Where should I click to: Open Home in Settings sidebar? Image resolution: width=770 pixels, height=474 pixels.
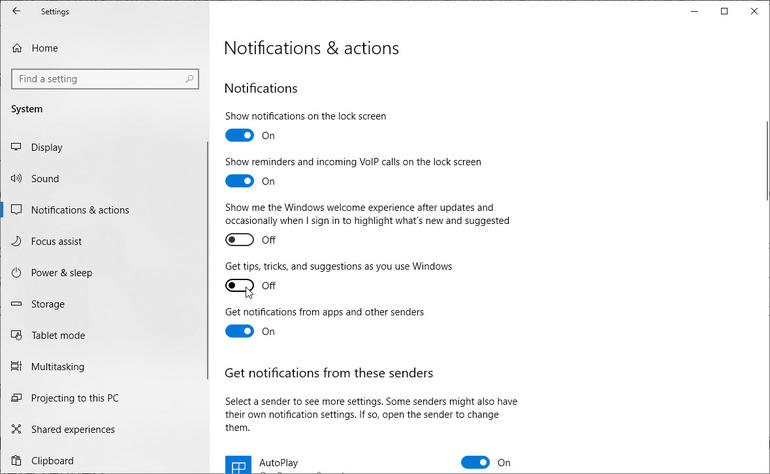click(45, 48)
